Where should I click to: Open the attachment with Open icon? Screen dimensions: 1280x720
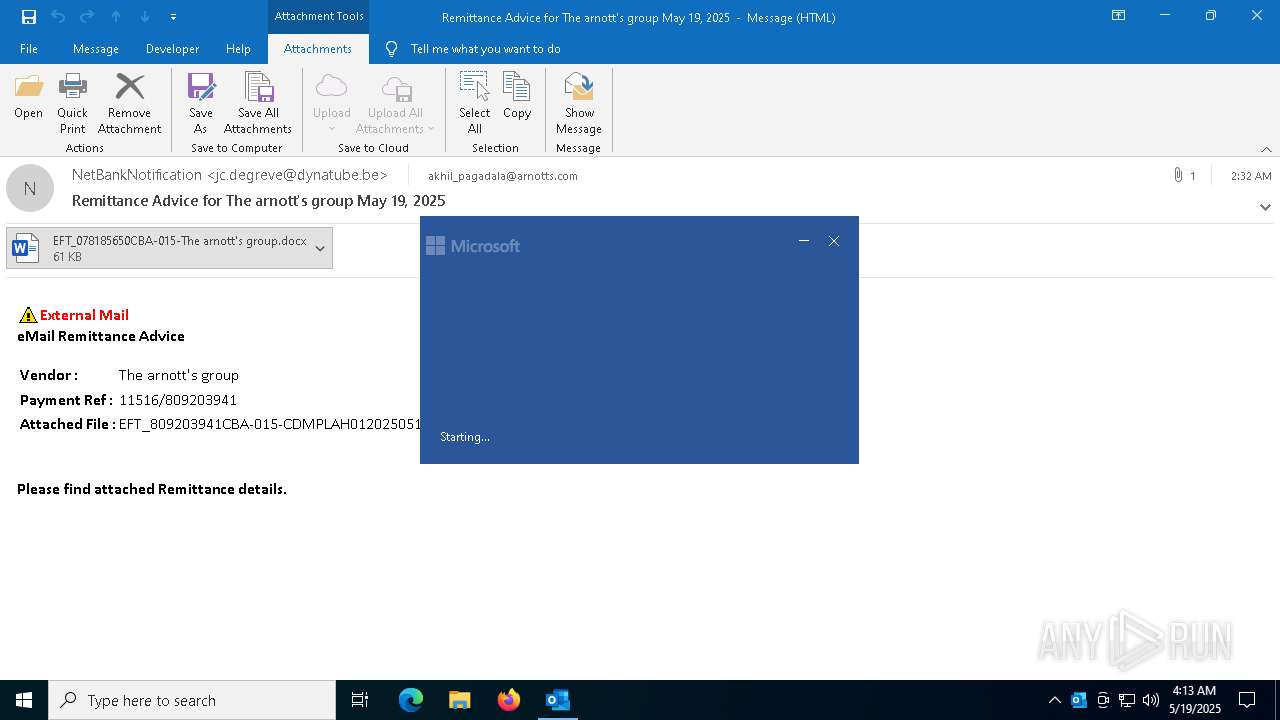coord(28,97)
